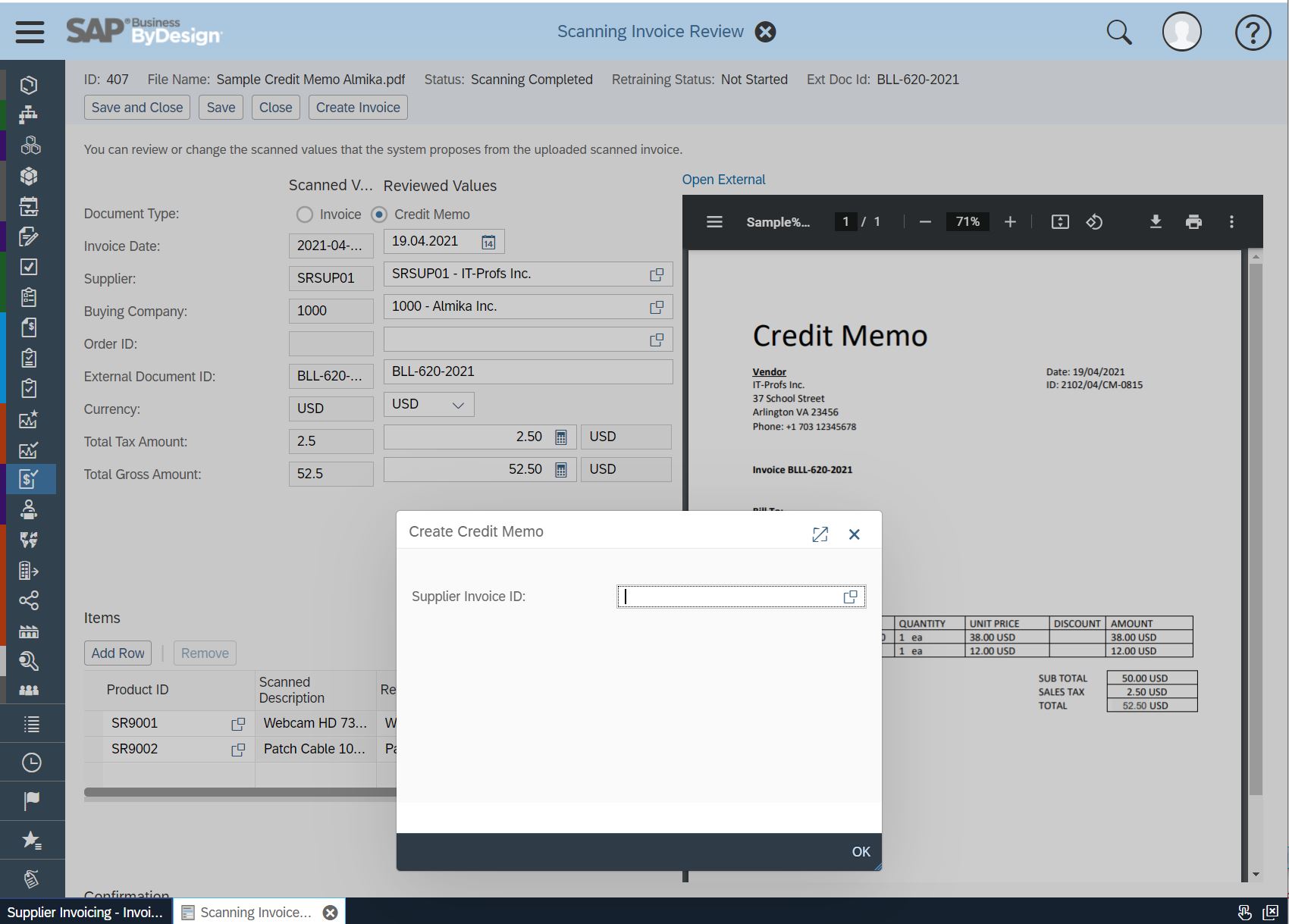Image resolution: width=1289 pixels, height=924 pixels.
Task: Toggle the PDF viewer sidebar menu
Action: pos(714,222)
